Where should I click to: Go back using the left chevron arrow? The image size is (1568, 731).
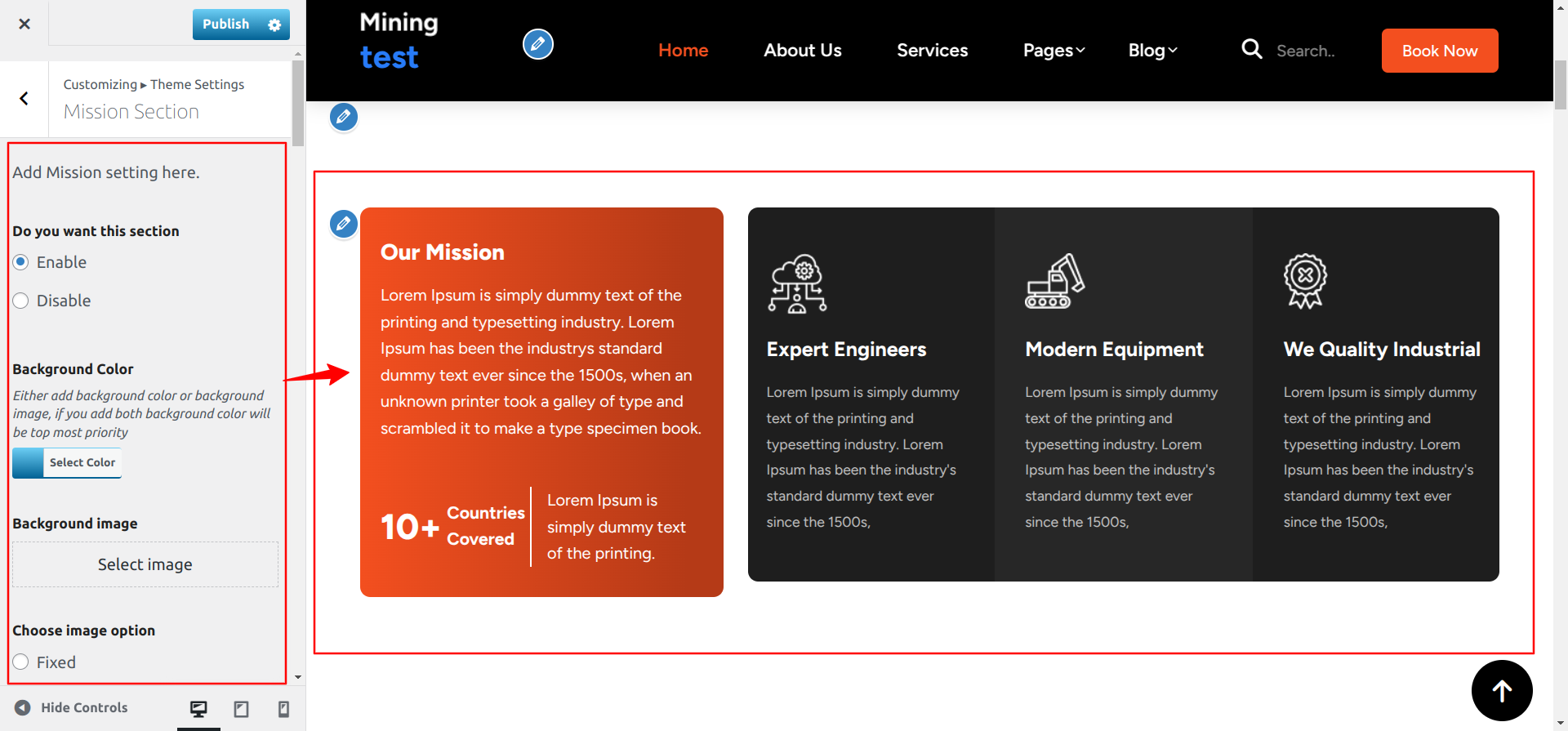click(24, 99)
